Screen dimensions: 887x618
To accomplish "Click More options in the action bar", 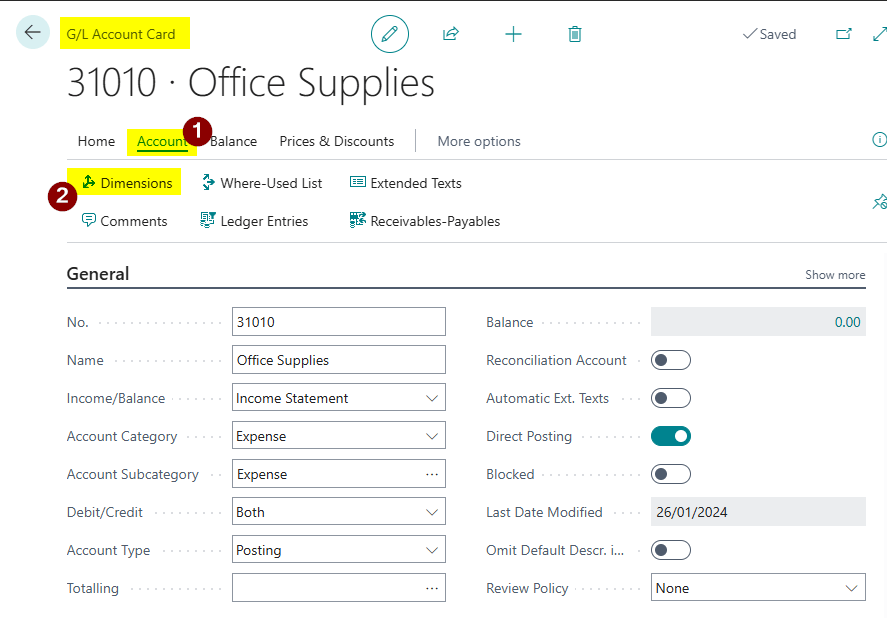I will coord(479,141).
